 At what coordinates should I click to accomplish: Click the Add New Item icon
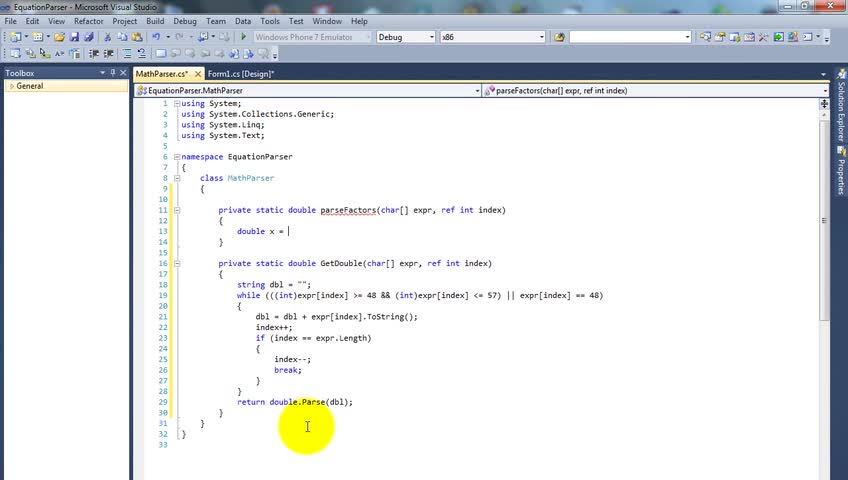click(x=37, y=37)
